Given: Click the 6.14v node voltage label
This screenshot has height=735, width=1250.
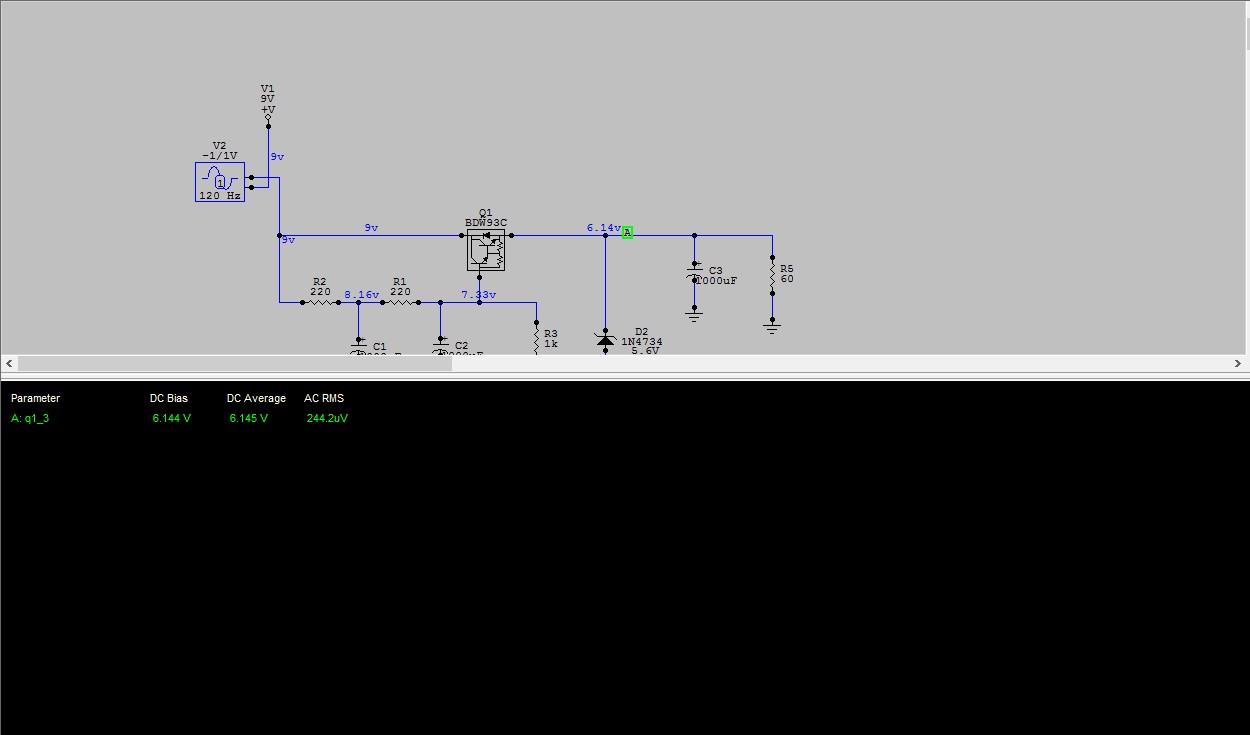Looking at the screenshot, I should pos(604,228).
